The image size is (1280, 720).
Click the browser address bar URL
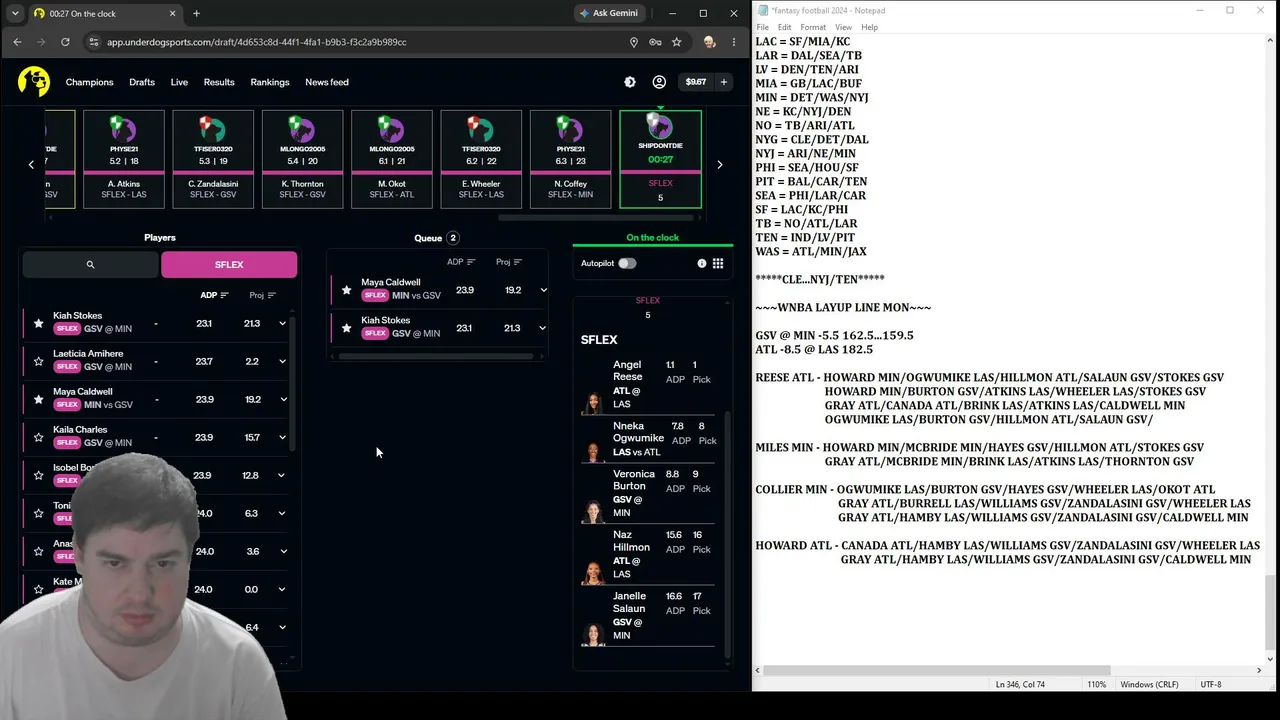(256, 42)
